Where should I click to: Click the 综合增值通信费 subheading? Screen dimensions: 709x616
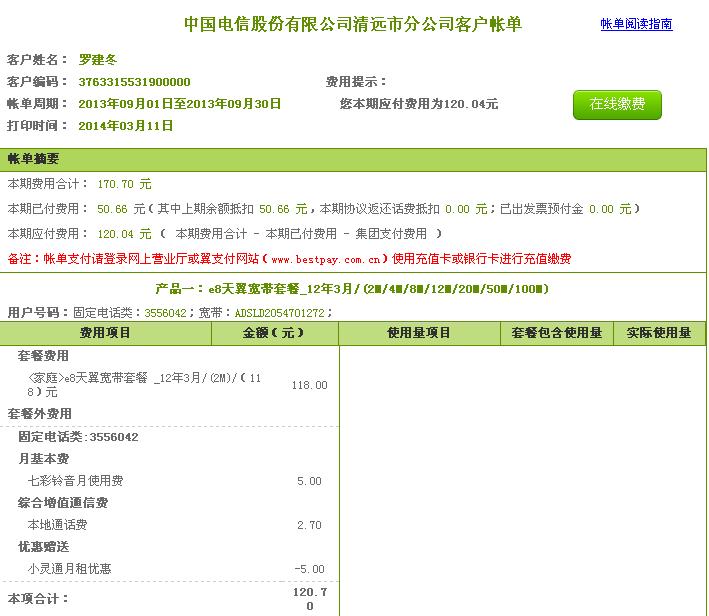click(63, 503)
